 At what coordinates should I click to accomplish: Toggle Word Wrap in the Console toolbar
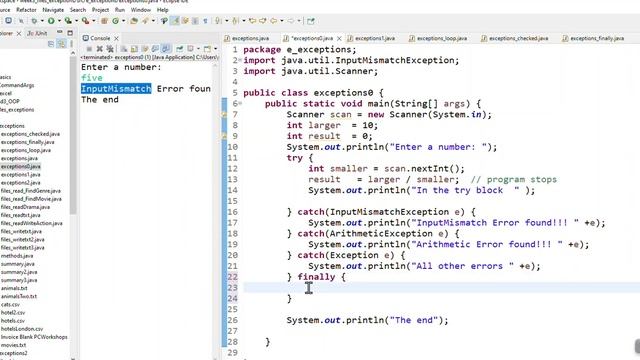click(144, 49)
